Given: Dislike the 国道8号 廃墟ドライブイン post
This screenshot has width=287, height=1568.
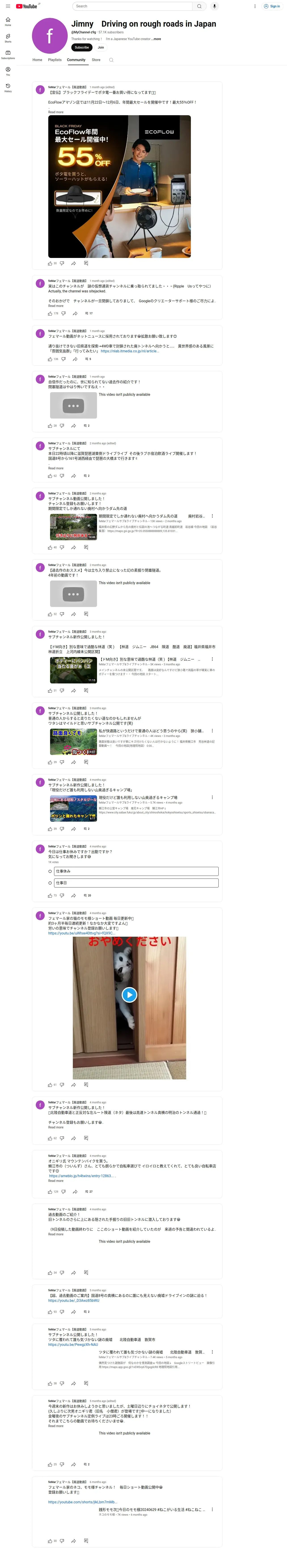Looking at the screenshot, I should [x=61, y=1312].
